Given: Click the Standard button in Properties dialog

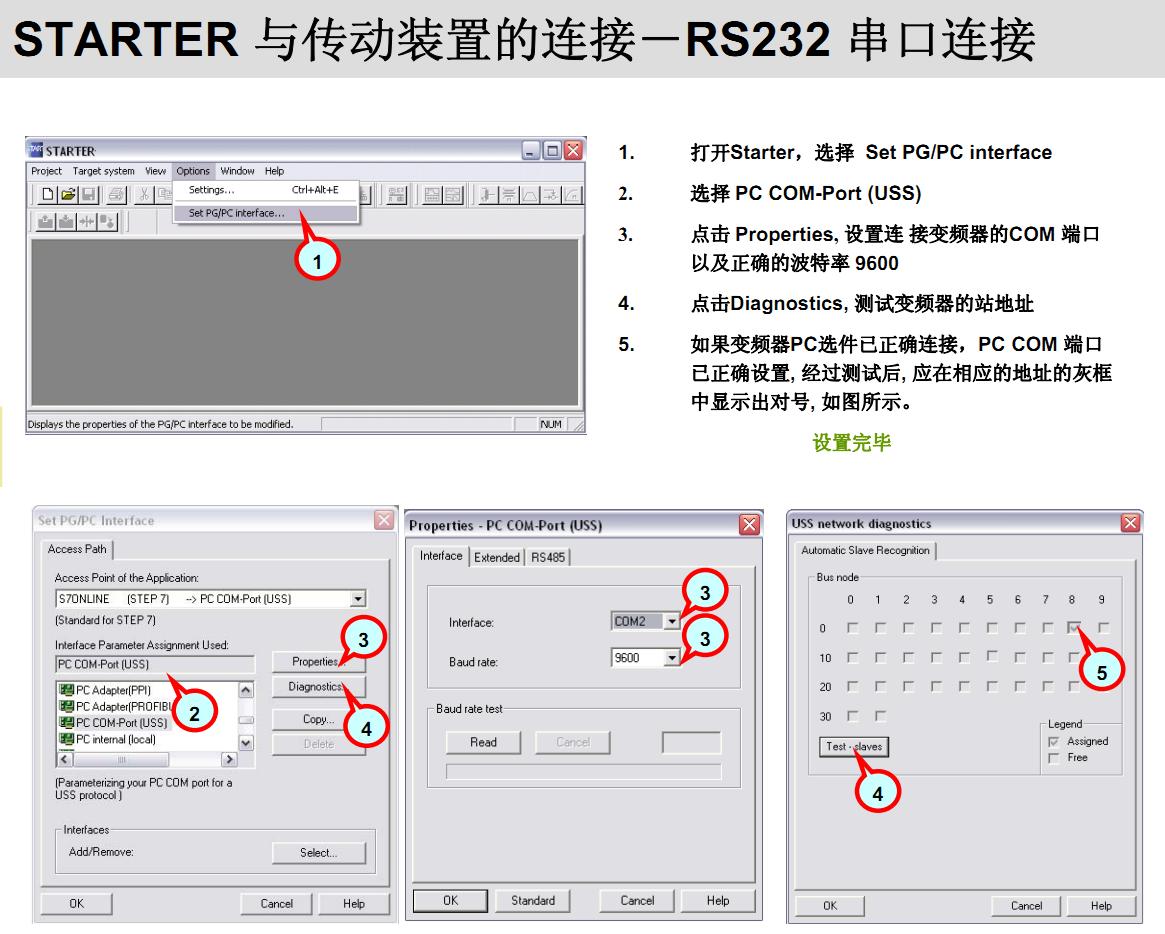Looking at the screenshot, I should pos(533,901).
